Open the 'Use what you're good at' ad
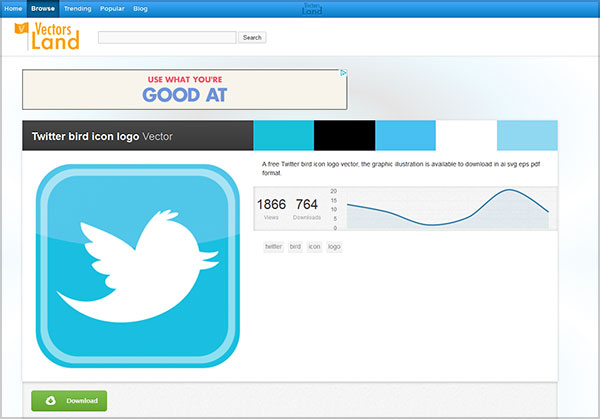 click(x=185, y=90)
